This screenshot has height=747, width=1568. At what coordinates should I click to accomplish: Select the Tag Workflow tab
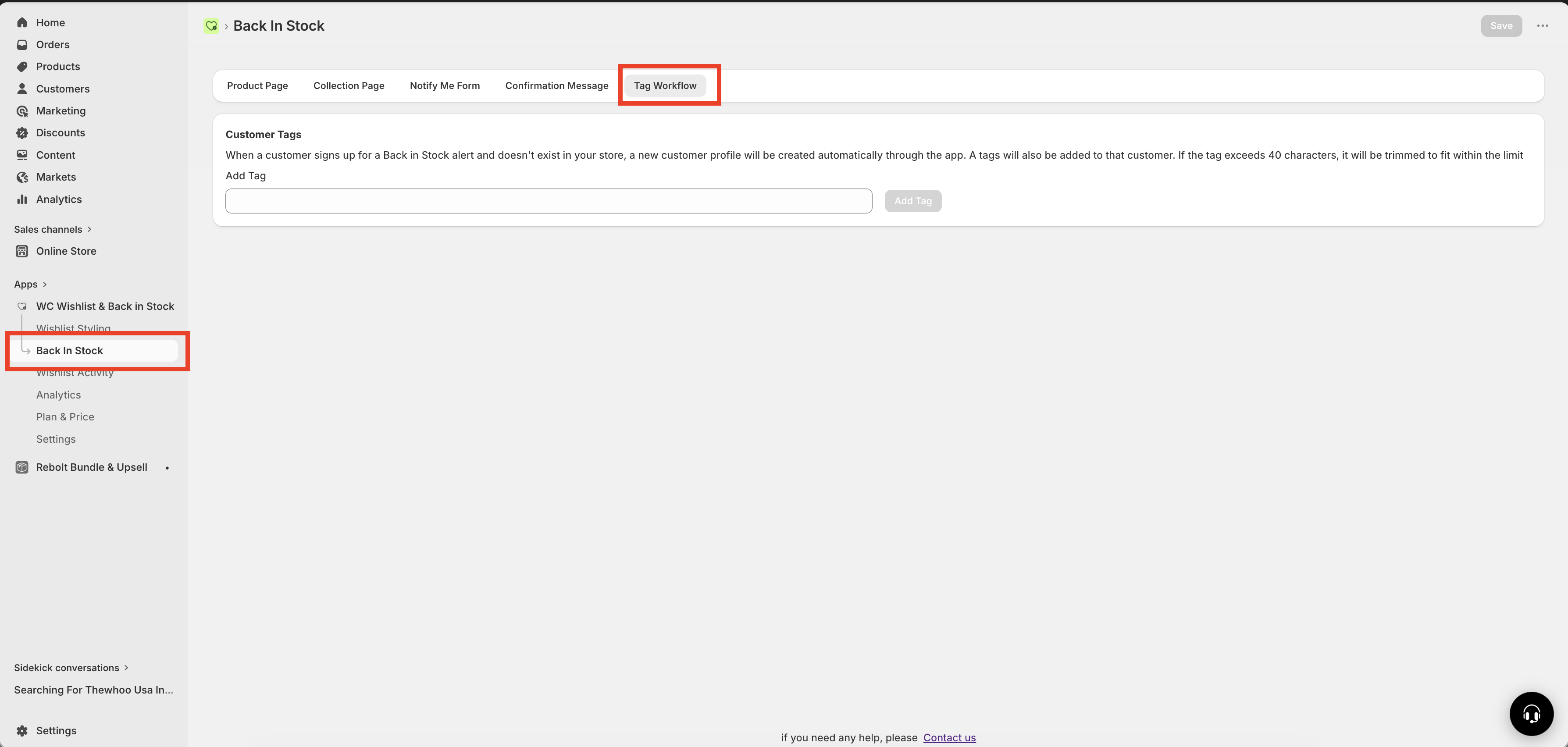[665, 86]
